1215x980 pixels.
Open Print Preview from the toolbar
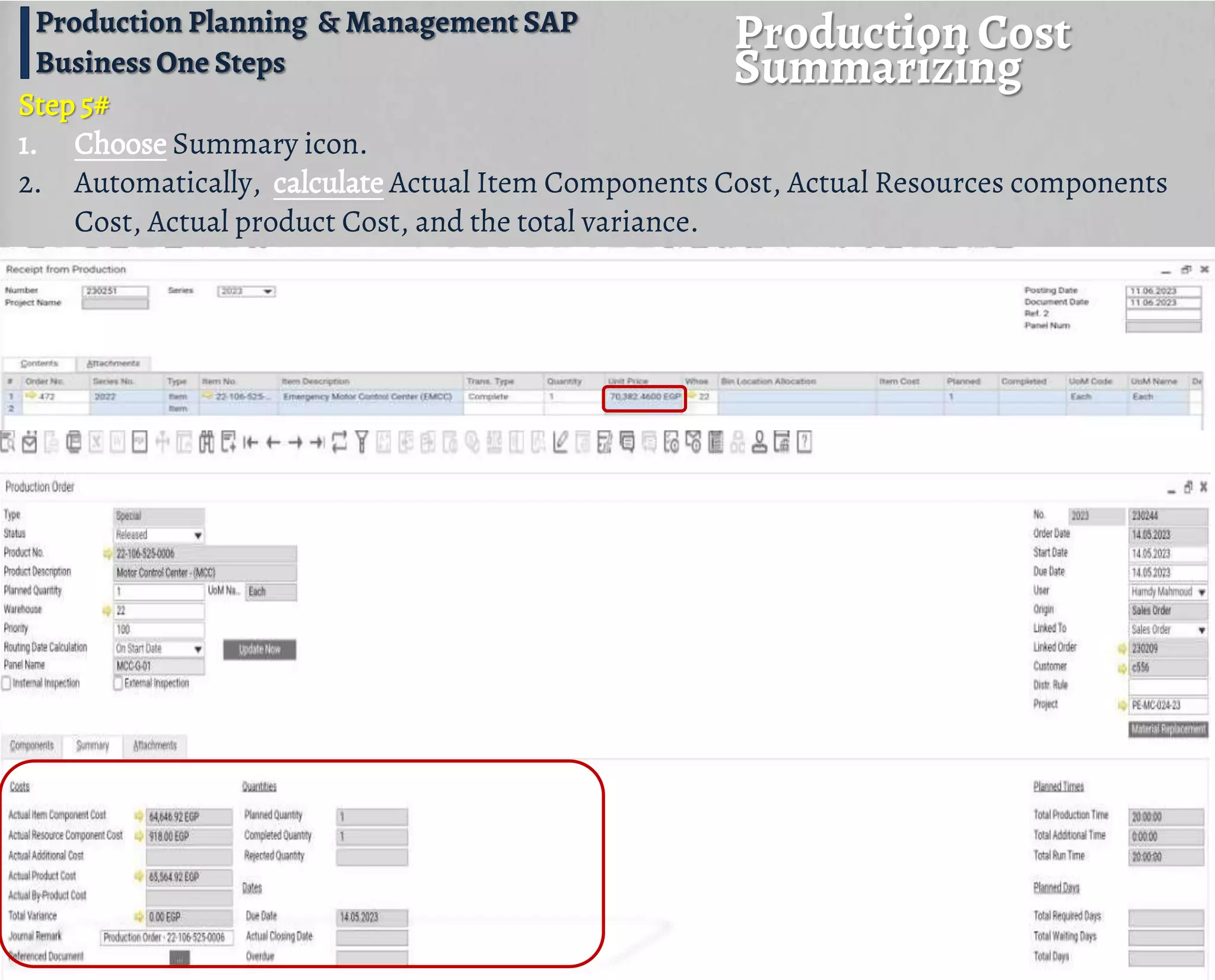(x=8, y=443)
